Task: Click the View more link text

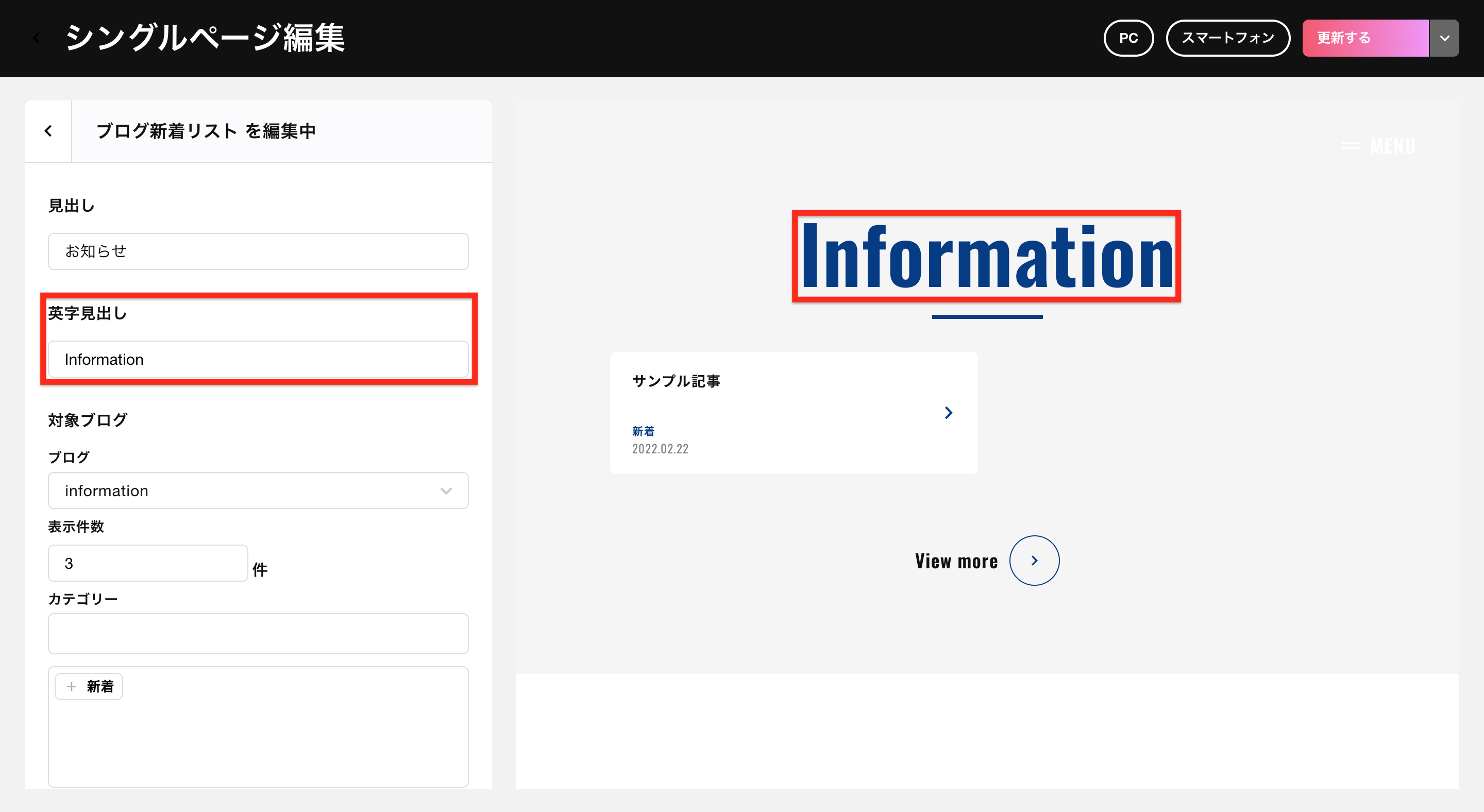Action: point(956,561)
